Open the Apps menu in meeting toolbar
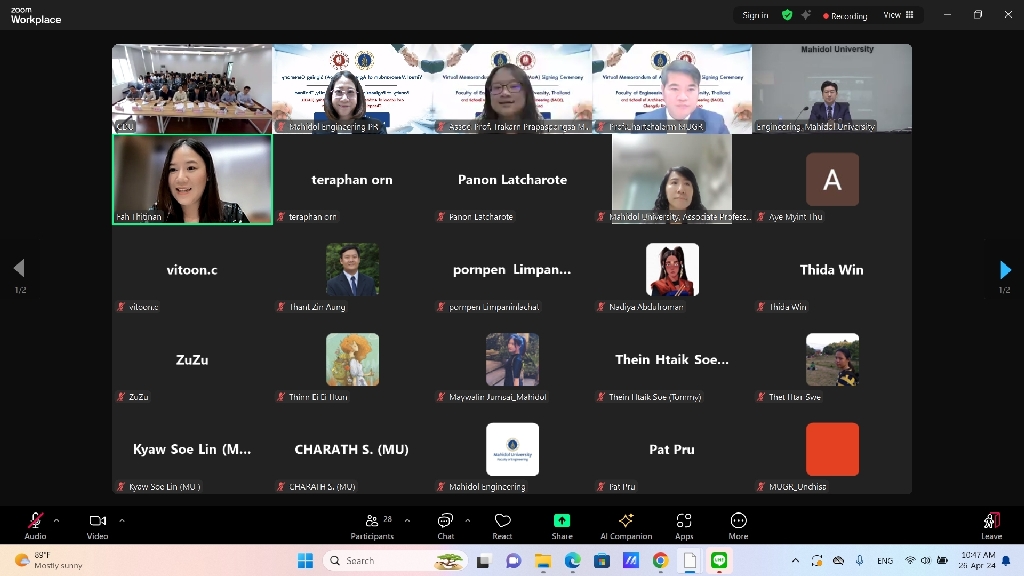 [x=684, y=524]
